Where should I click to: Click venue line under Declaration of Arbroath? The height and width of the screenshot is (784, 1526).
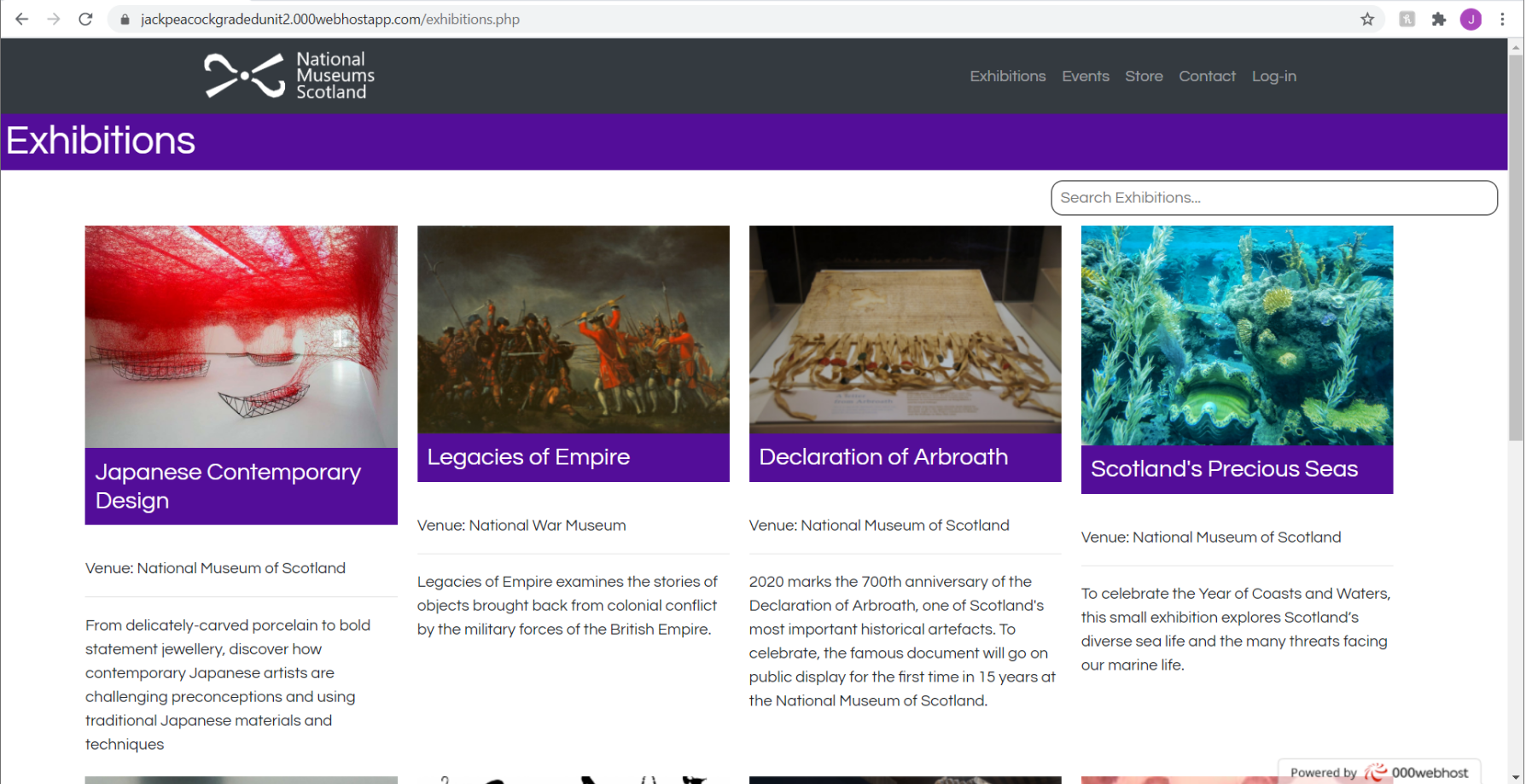879,526
